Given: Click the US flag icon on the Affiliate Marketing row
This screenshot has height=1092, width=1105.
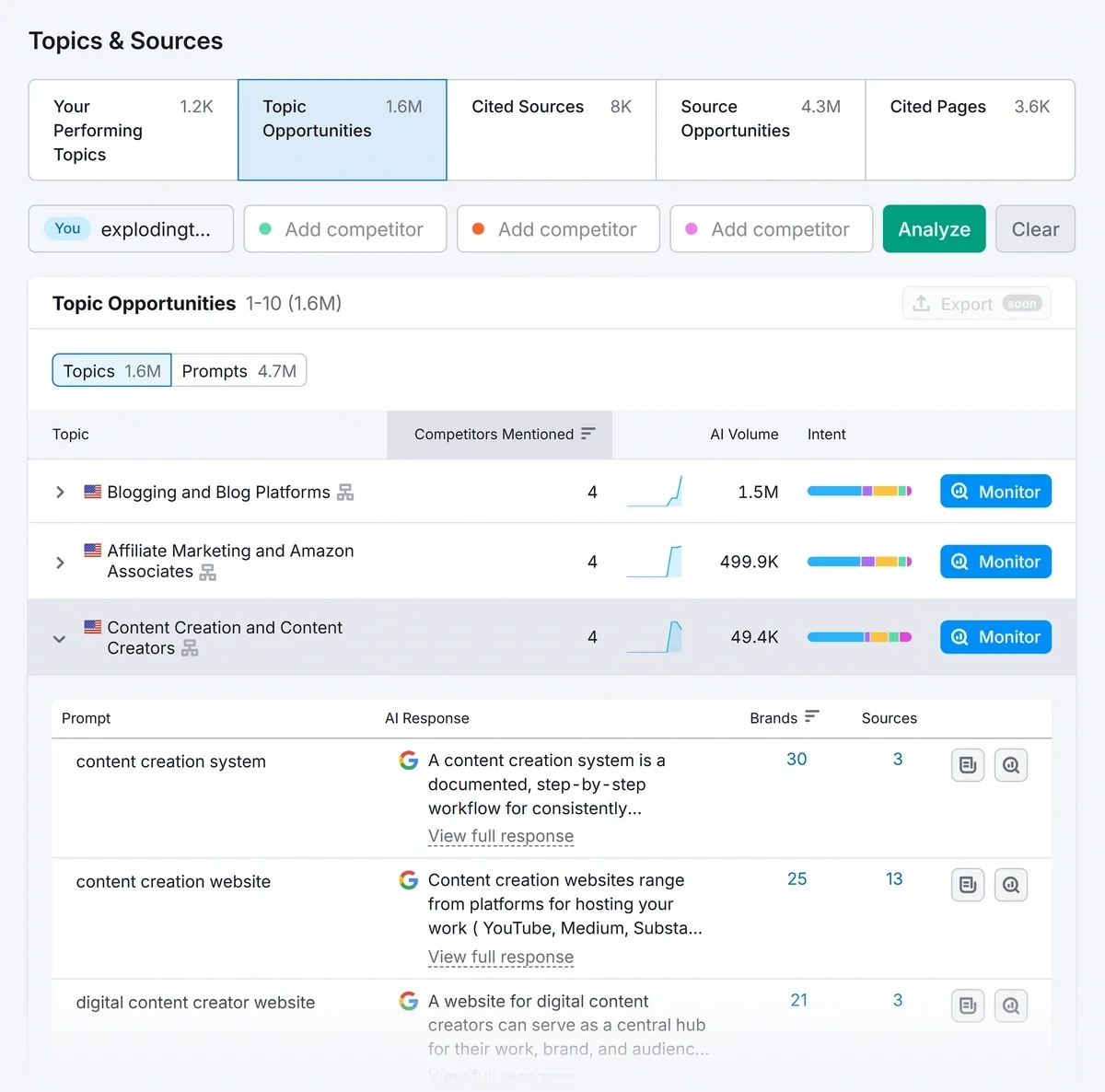Looking at the screenshot, I should 92,551.
